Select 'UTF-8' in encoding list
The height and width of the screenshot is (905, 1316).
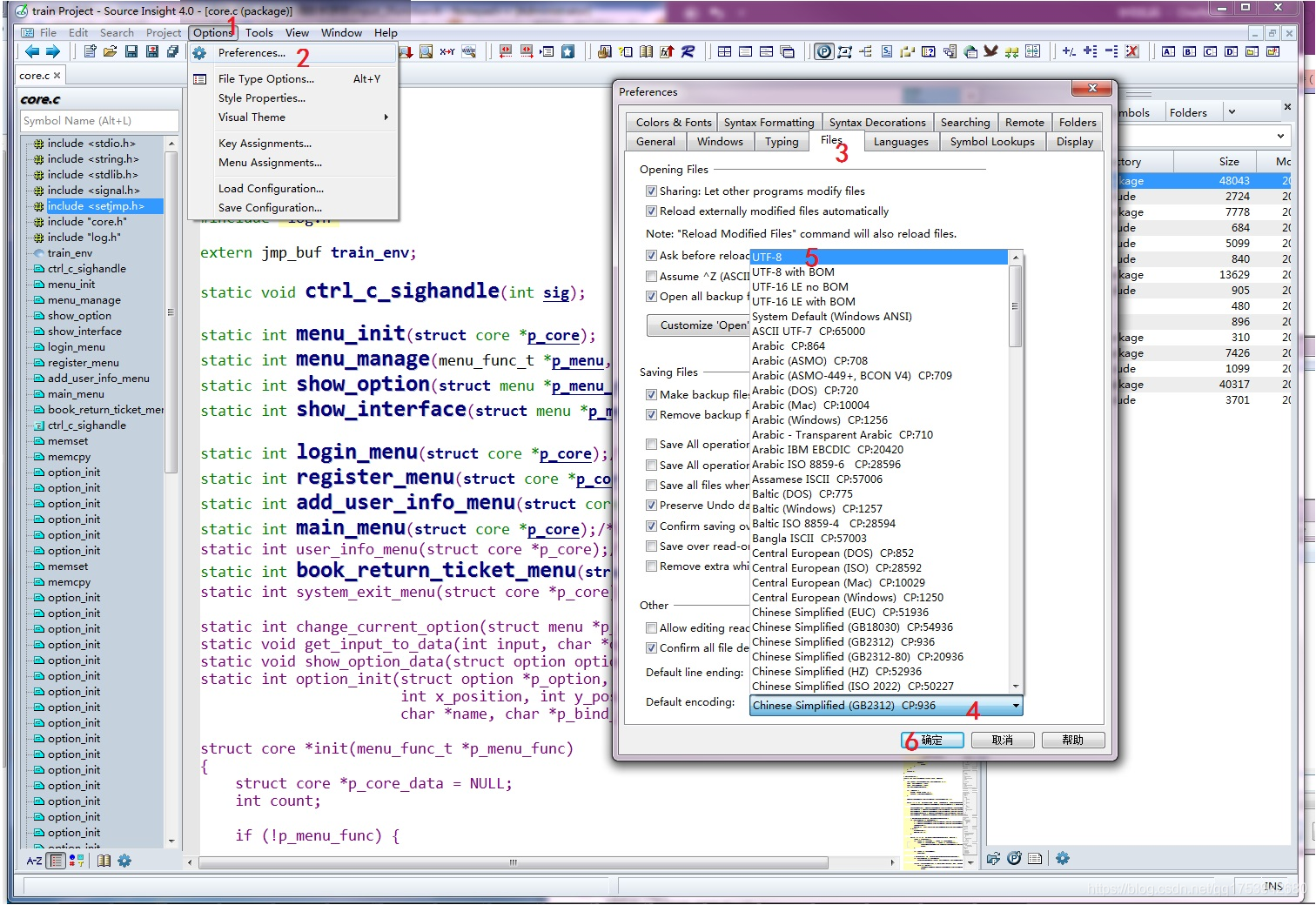[879, 257]
